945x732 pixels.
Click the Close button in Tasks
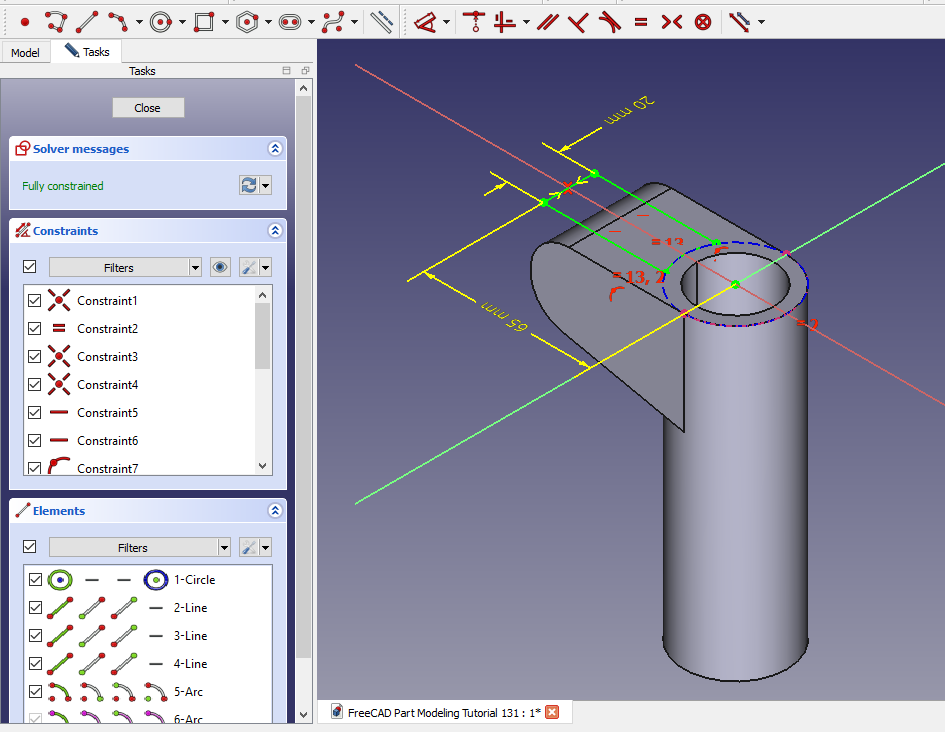(x=147, y=108)
